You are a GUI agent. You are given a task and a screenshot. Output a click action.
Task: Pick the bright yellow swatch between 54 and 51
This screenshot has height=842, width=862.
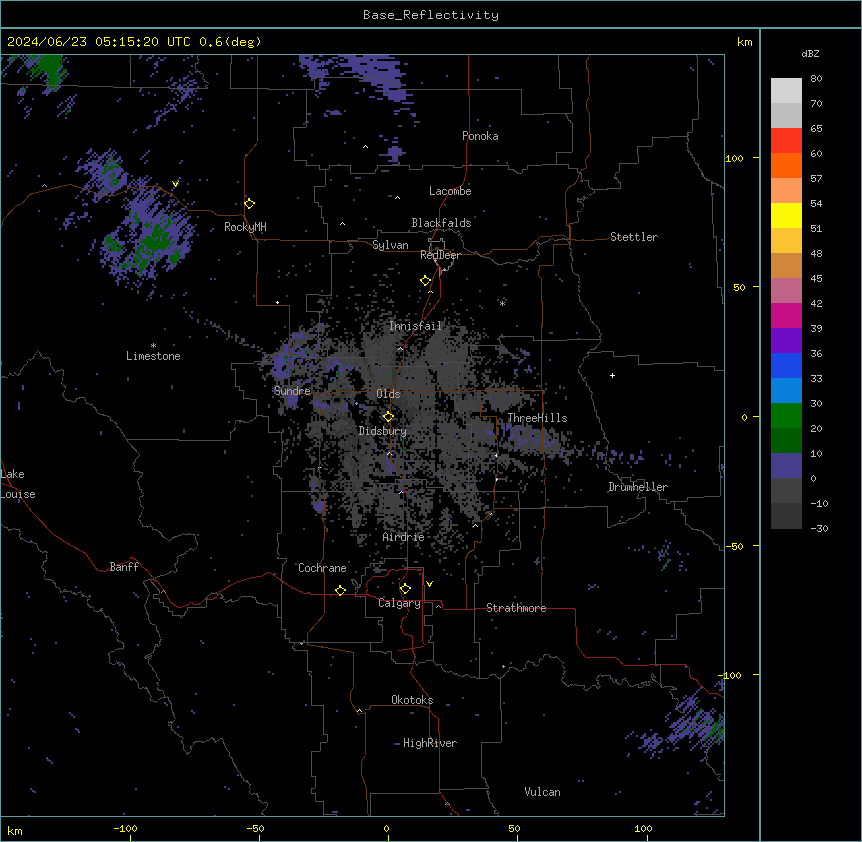786,215
